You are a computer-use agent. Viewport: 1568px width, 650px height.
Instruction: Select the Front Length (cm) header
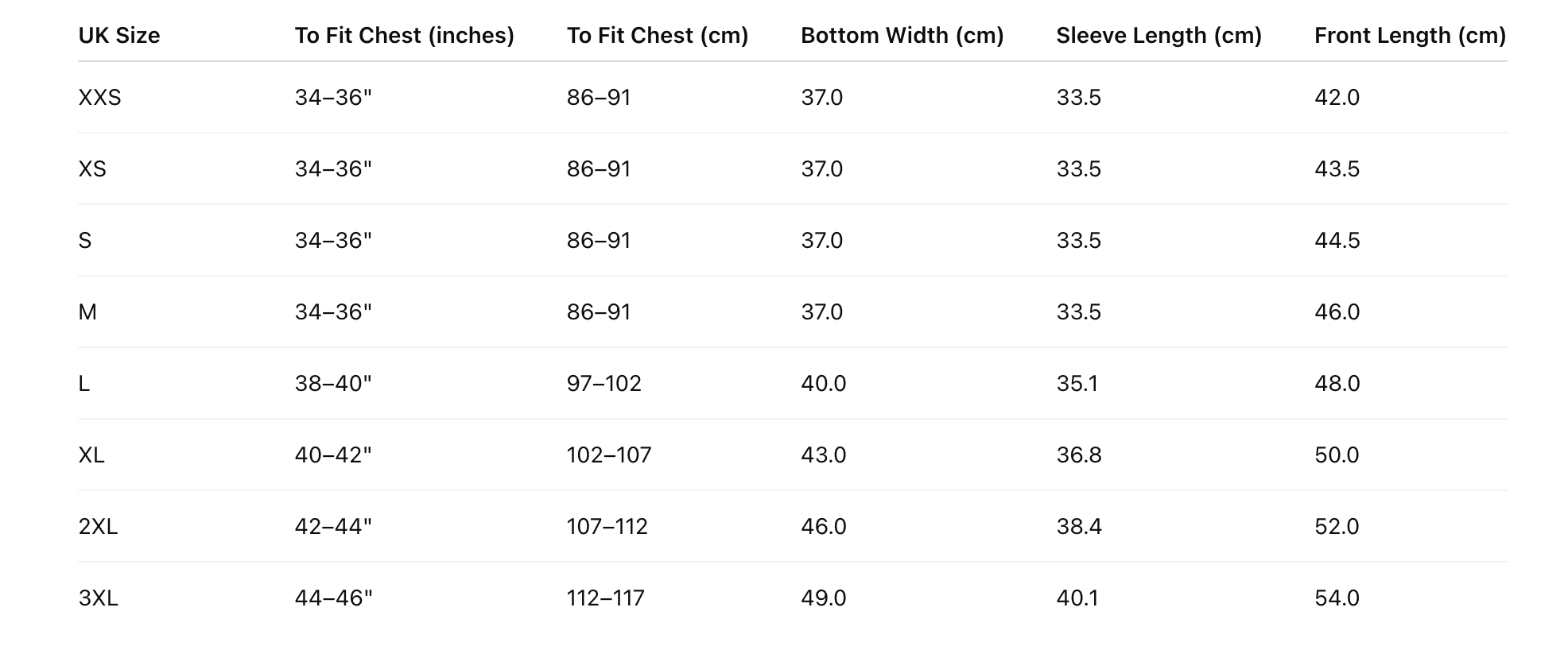click(1410, 36)
